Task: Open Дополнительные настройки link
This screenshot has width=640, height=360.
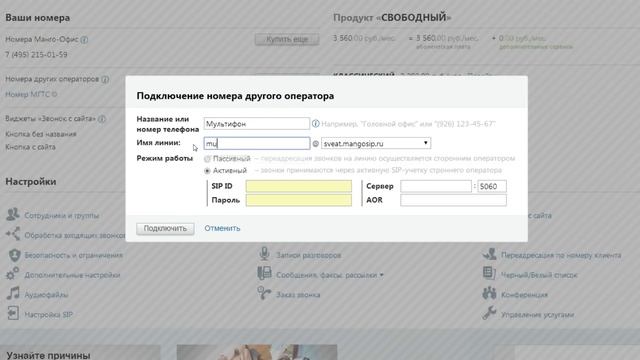Action: point(72,275)
